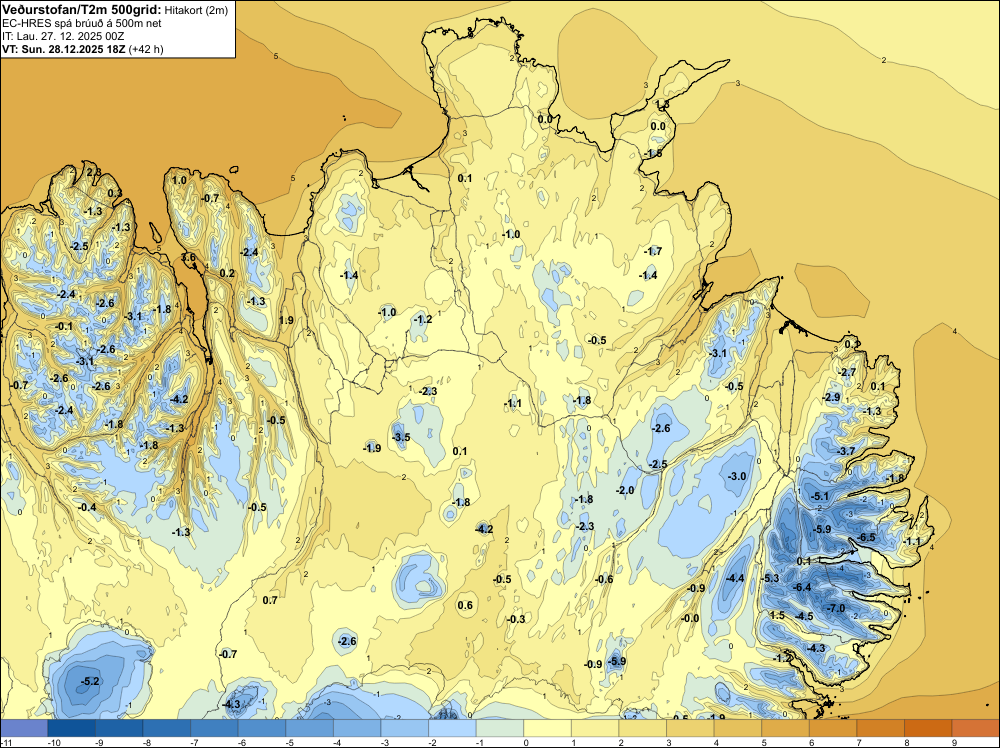This screenshot has width=1000, height=748.
Task: Click the title text 'Veðurstofan/T2m 500grid:'
Action: pos(82,9)
